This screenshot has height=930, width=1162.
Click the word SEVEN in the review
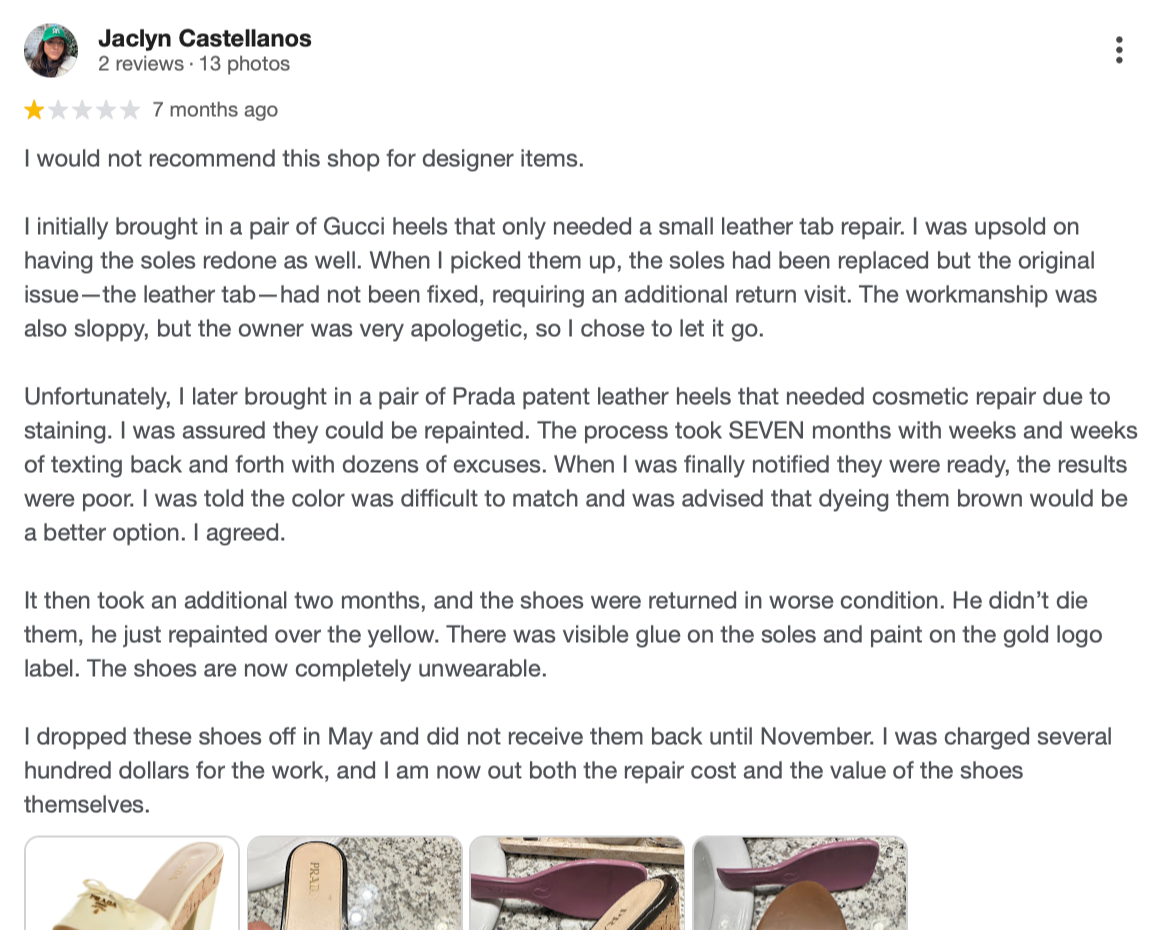pyautogui.click(x=766, y=431)
